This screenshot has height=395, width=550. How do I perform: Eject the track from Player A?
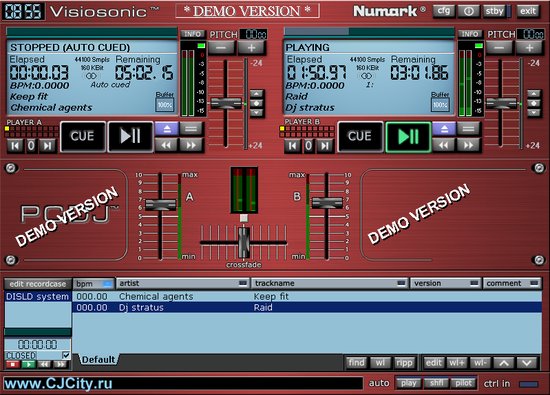pyautogui.click(x=167, y=129)
